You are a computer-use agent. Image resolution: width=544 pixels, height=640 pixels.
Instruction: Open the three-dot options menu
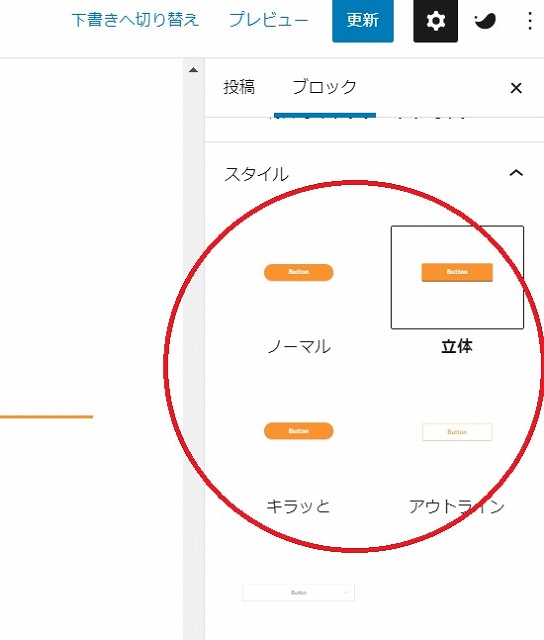click(530, 21)
